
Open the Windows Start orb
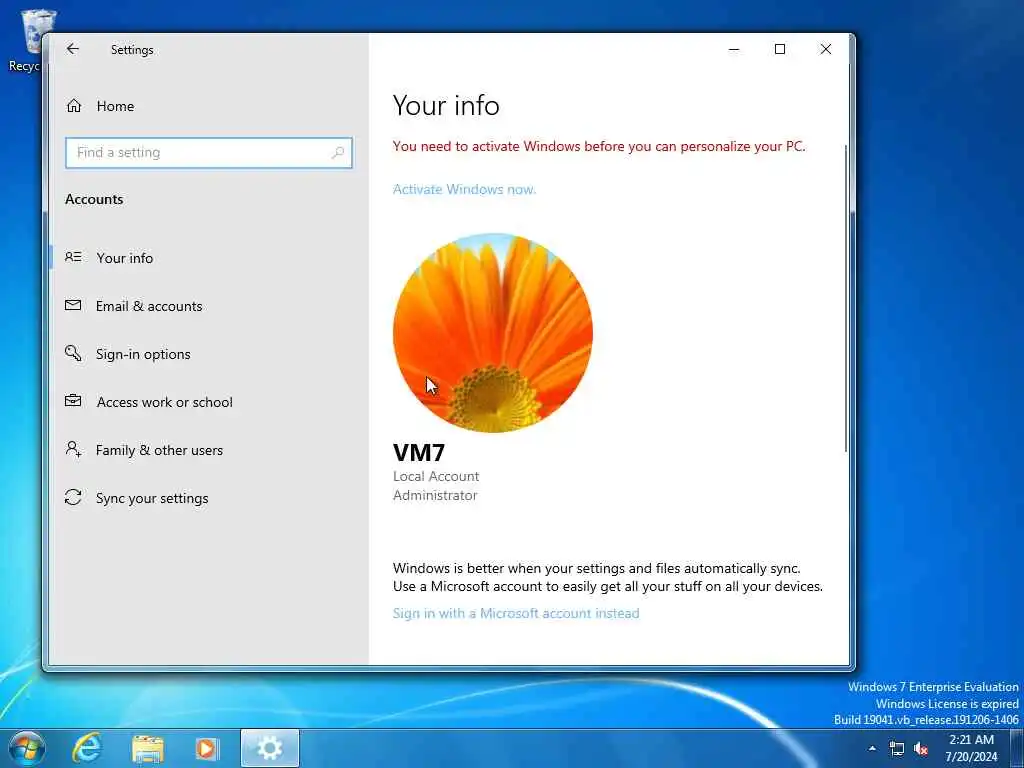point(27,748)
